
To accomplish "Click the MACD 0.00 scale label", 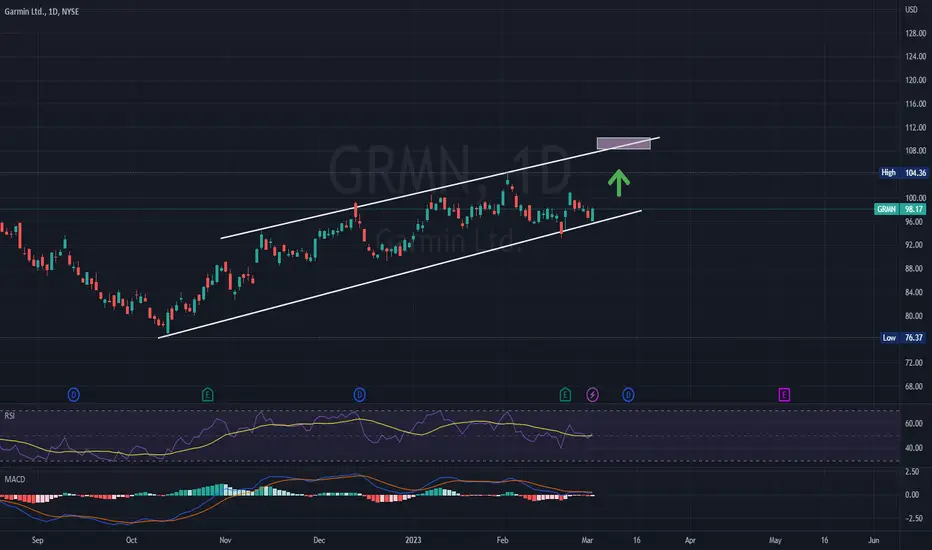I will (912, 495).
